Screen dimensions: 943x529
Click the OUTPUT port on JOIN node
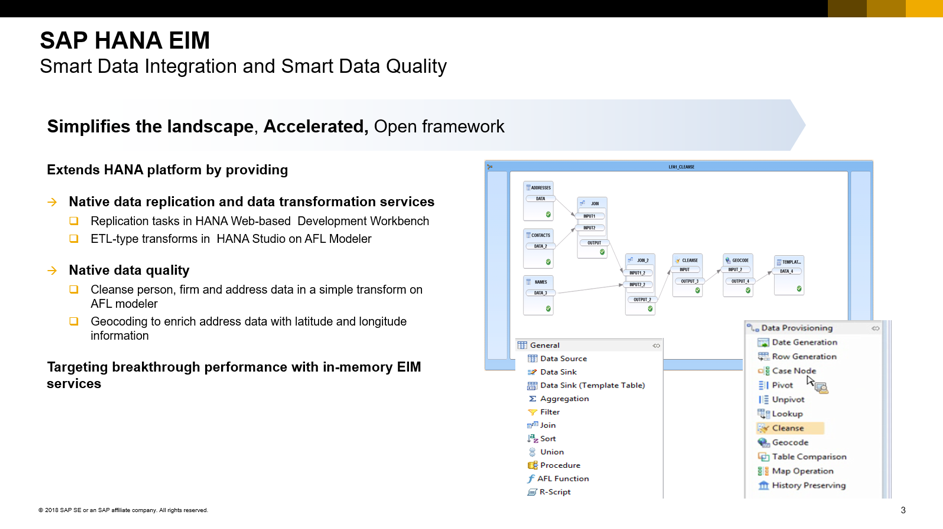pos(594,242)
